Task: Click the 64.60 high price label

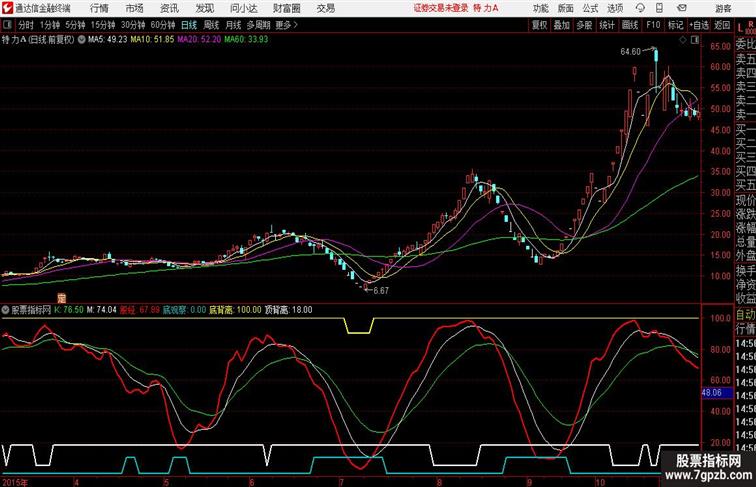Action: [630, 52]
